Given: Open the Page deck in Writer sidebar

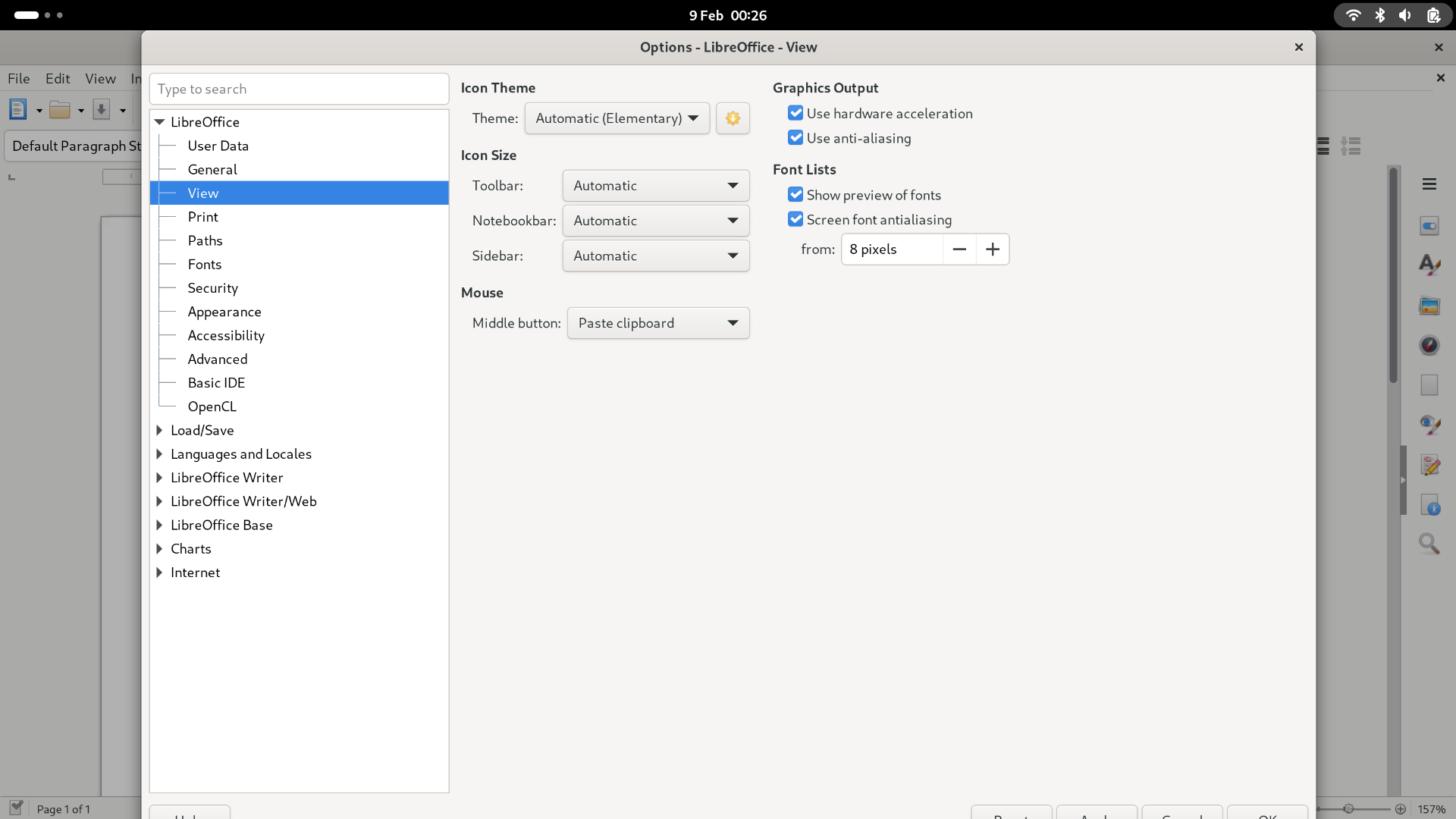Looking at the screenshot, I should 1429,385.
